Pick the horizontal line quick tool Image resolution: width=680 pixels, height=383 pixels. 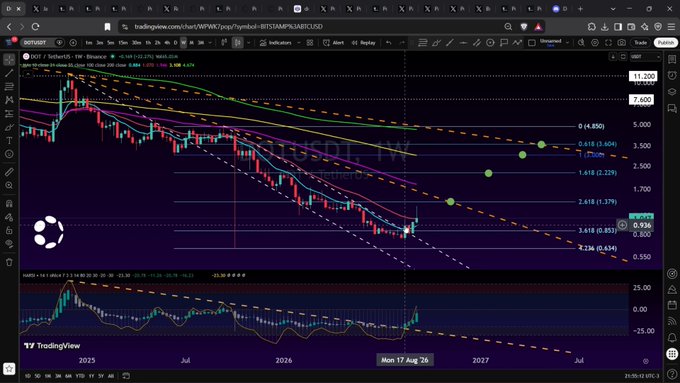pyautogui.click(x=463, y=43)
